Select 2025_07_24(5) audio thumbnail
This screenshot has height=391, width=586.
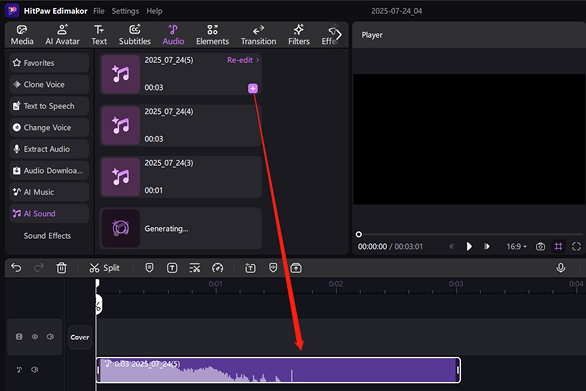pyautogui.click(x=121, y=74)
